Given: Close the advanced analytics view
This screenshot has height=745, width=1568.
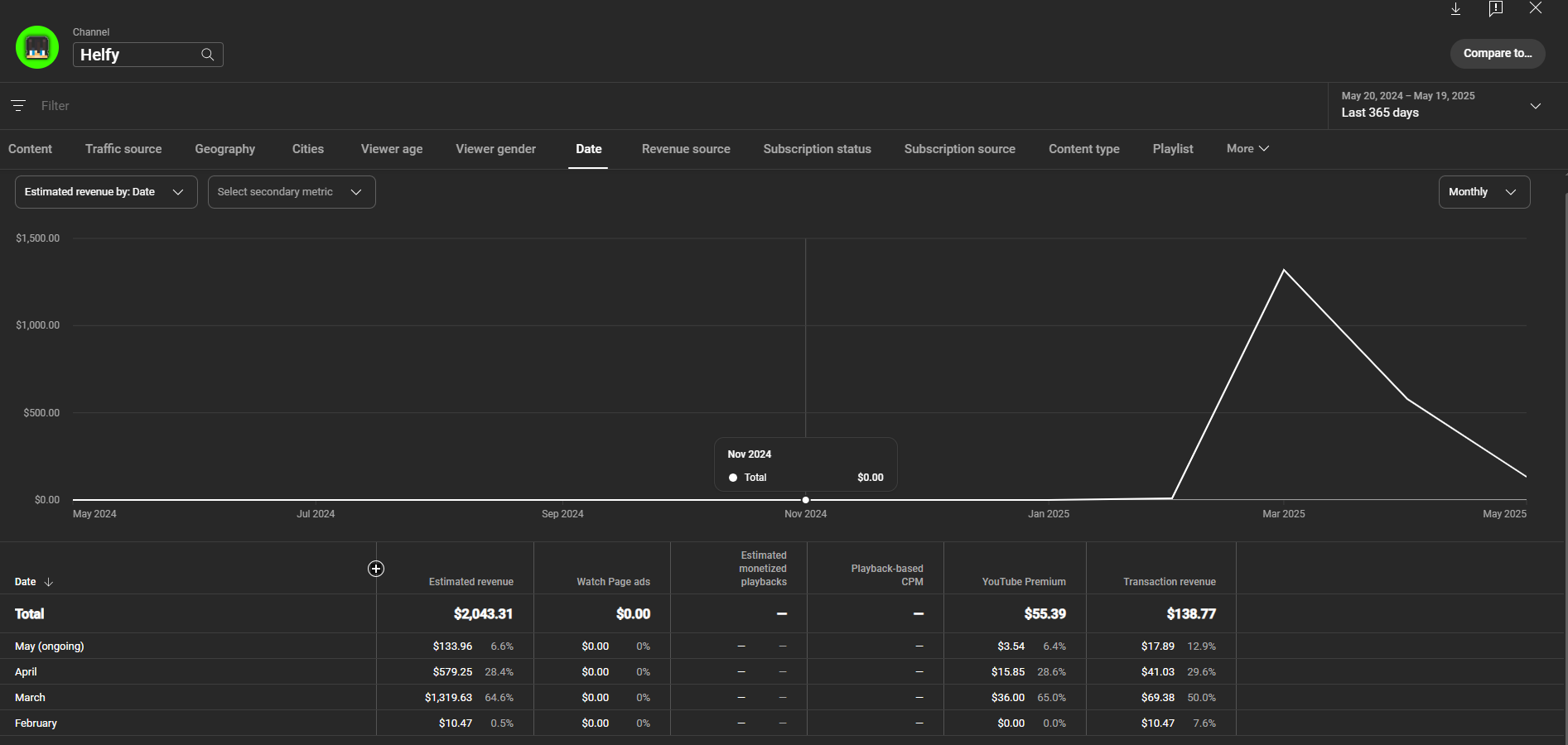Looking at the screenshot, I should pyautogui.click(x=1536, y=7).
